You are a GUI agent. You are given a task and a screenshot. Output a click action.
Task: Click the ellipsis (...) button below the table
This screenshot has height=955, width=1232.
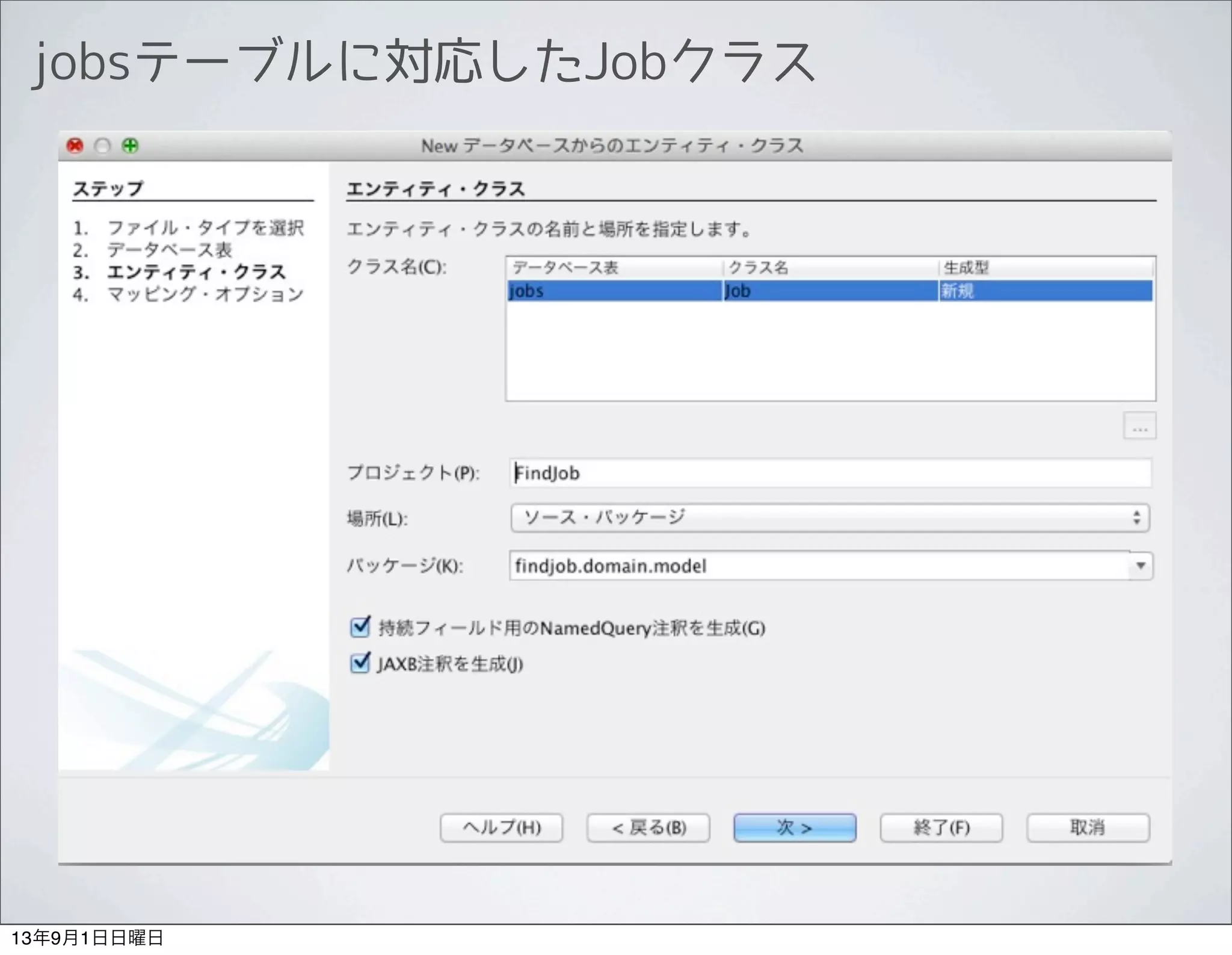click(x=1139, y=426)
